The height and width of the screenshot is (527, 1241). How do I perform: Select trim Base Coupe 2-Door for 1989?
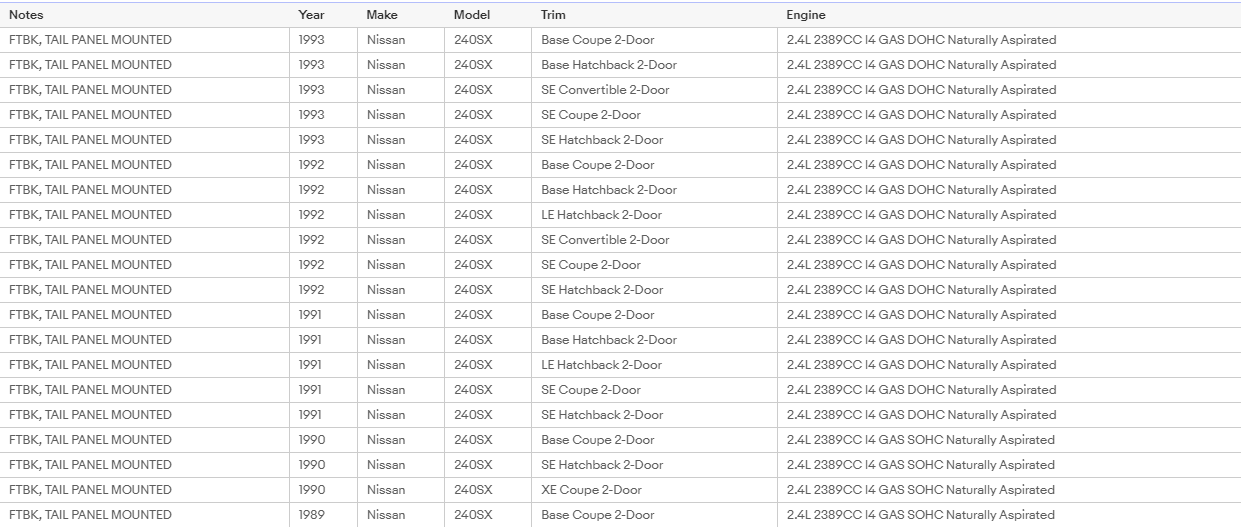tap(598, 515)
